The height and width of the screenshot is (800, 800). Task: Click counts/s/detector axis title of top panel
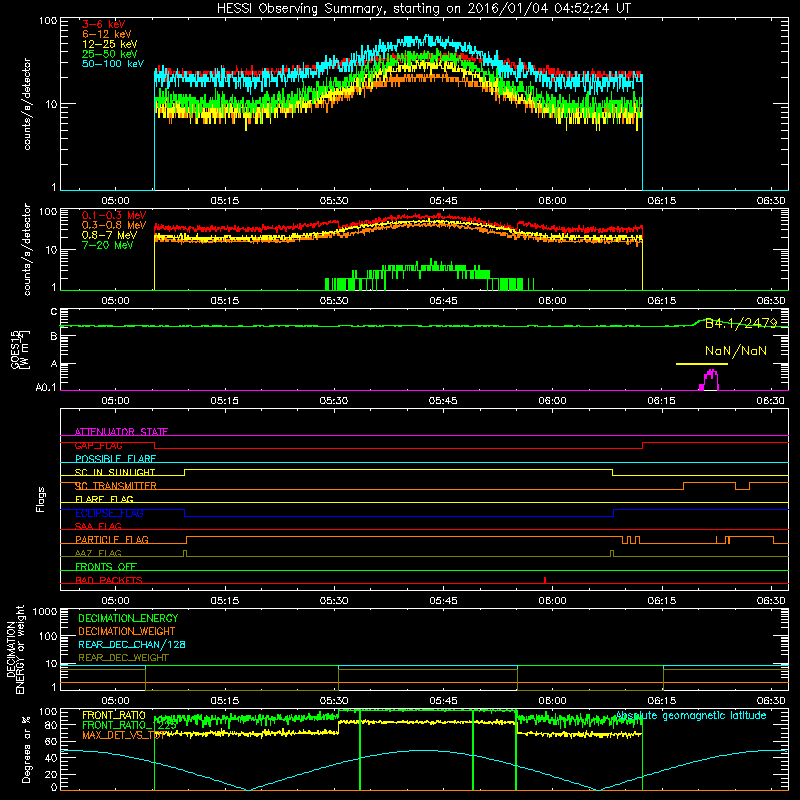(x=27, y=104)
